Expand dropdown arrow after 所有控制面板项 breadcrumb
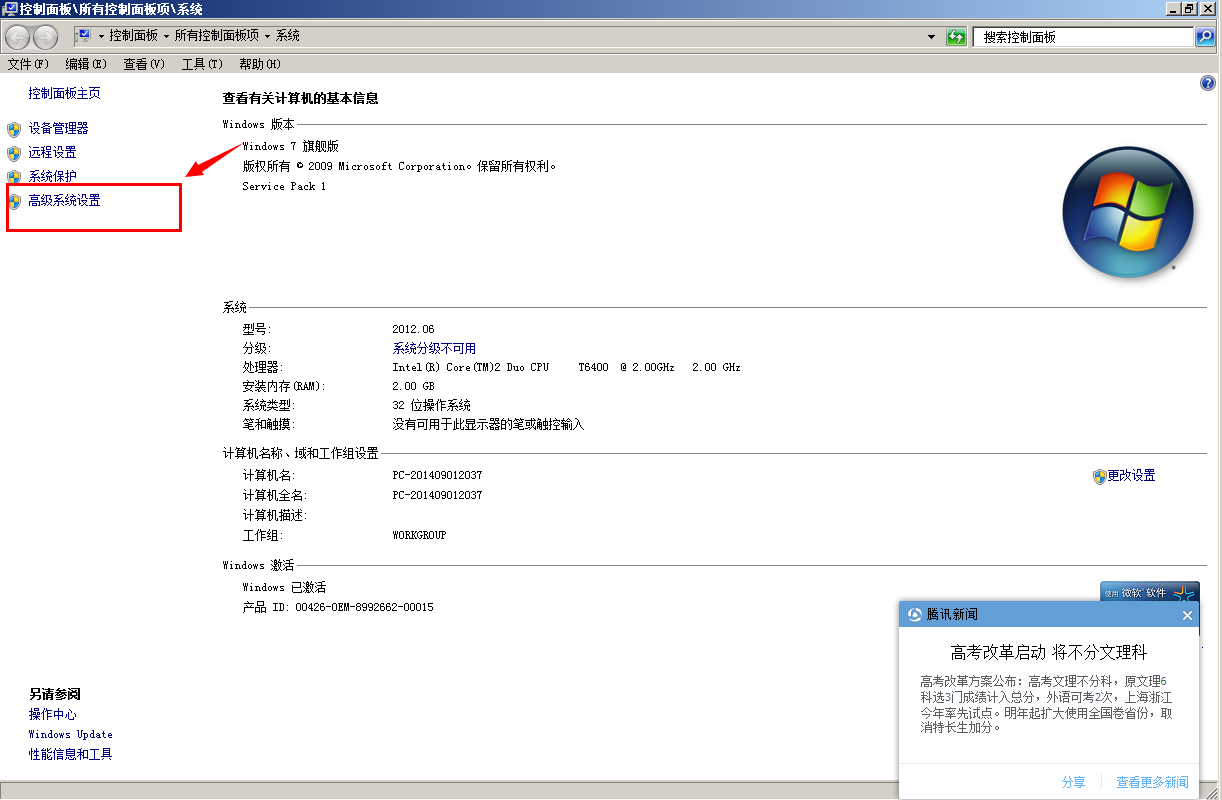This screenshot has height=800, width=1222. tap(267, 36)
